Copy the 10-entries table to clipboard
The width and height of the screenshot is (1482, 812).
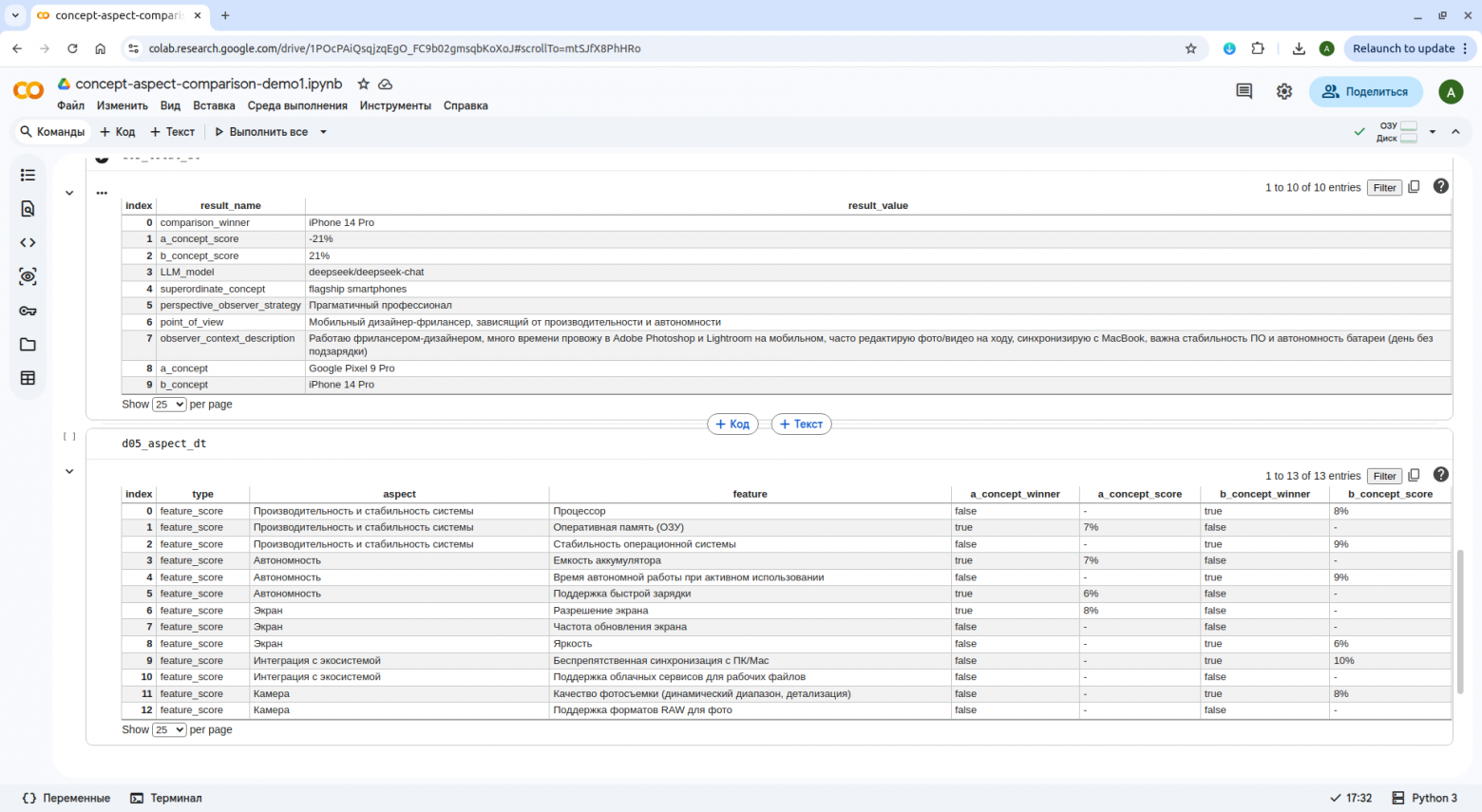1414,187
